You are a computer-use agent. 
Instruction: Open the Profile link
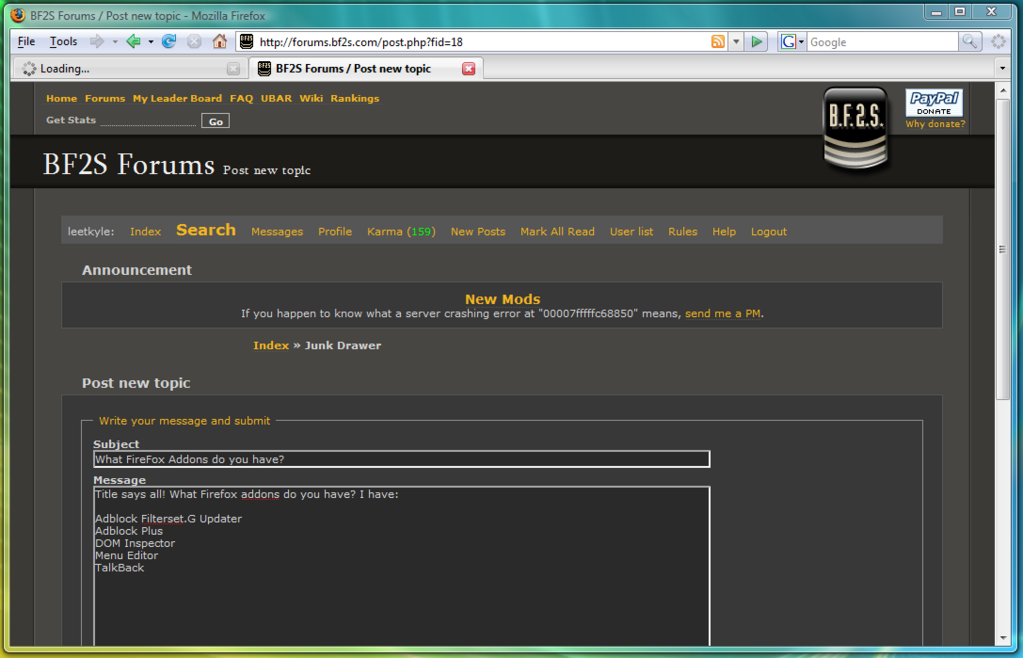click(335, 232)
